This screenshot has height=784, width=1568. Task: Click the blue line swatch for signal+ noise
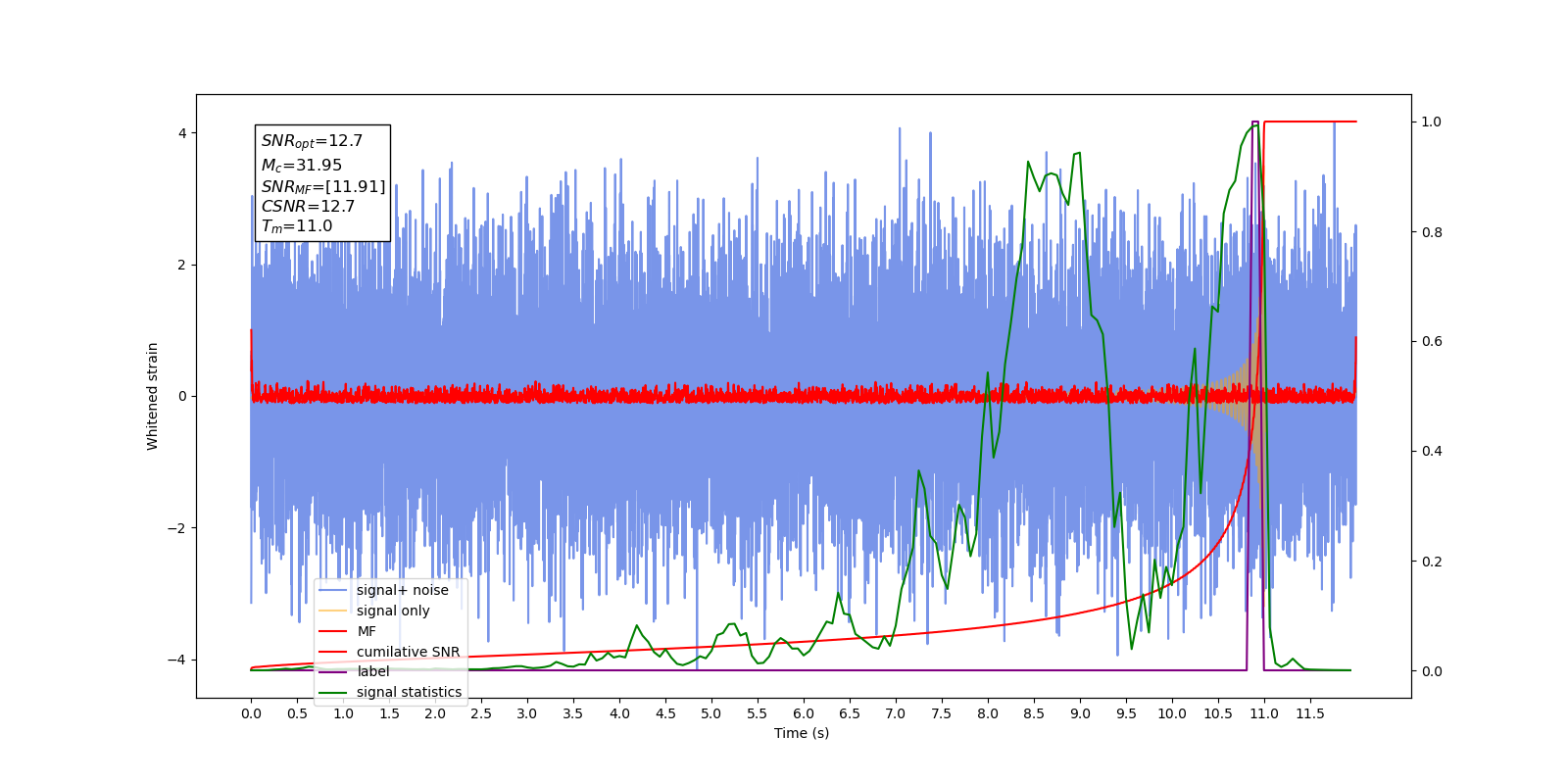pos(333,590)
